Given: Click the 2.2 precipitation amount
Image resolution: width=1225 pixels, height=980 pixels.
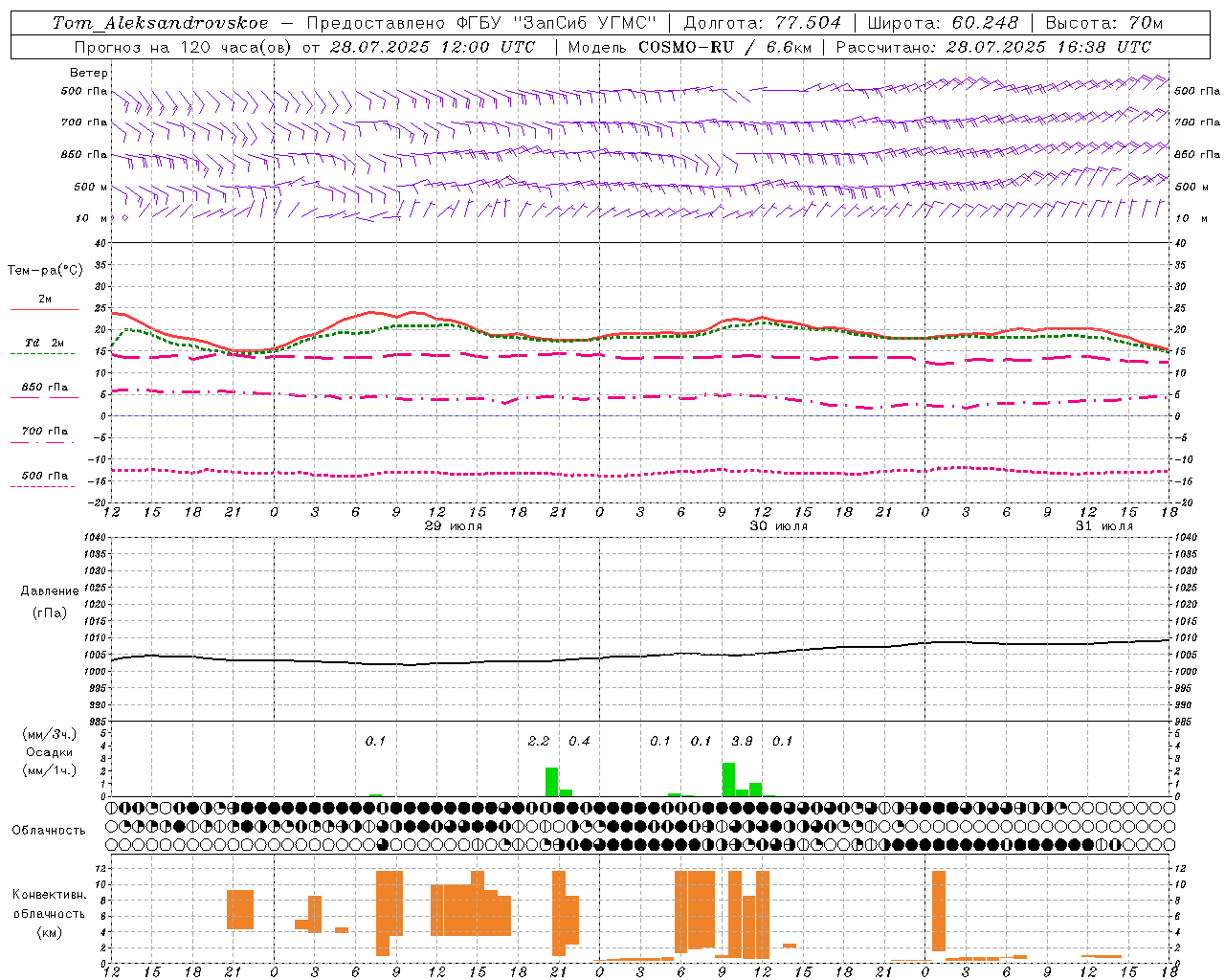Looking at the screenshot, I should pos(539,741).
